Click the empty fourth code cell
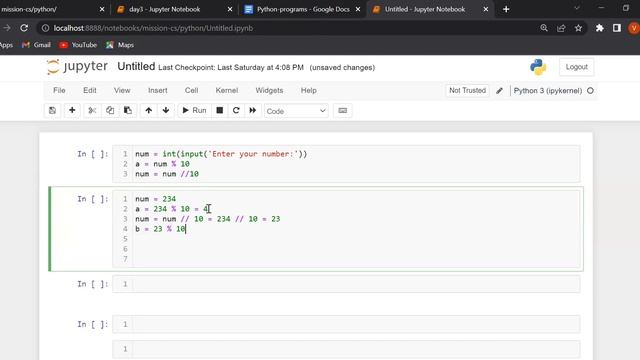This screenshot has height=360, width=640. point(346,324)
